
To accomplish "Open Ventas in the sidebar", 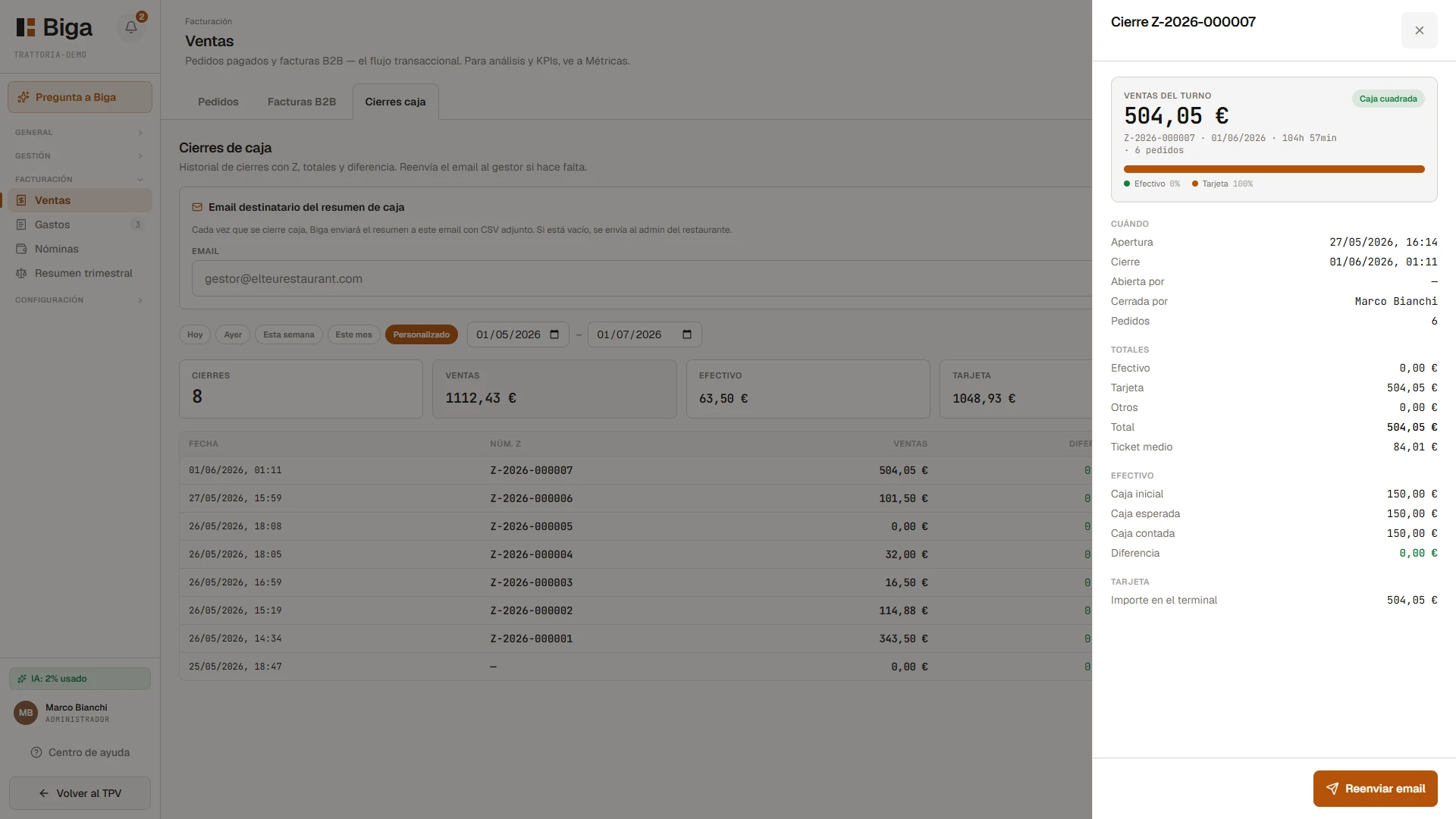I will point(80,200).
